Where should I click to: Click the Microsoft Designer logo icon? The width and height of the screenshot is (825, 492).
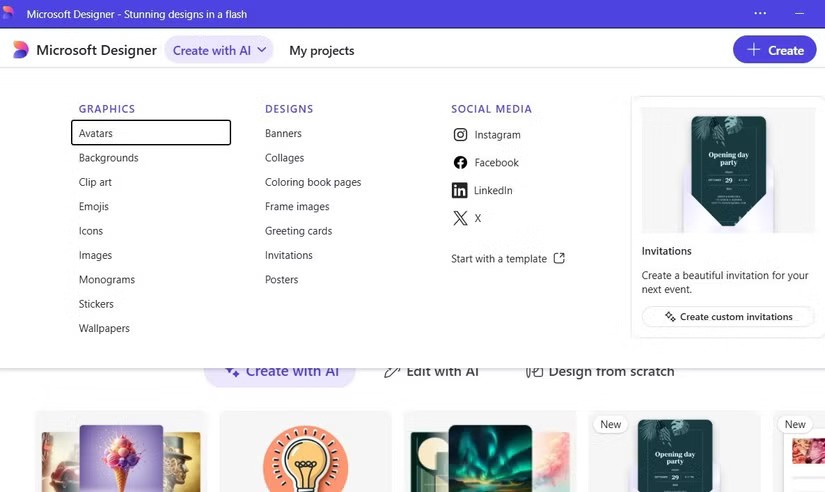pos(21,50)
